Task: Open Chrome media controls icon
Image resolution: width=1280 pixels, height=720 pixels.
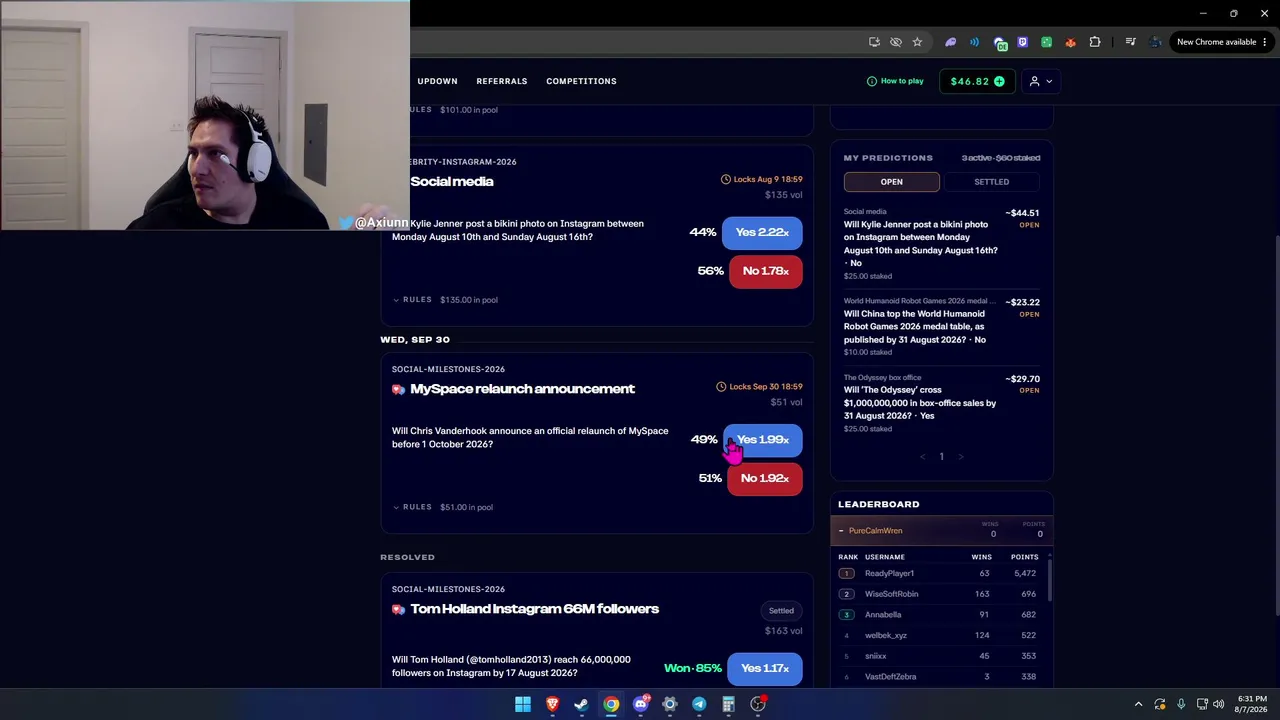Action: coord(1130,42)
